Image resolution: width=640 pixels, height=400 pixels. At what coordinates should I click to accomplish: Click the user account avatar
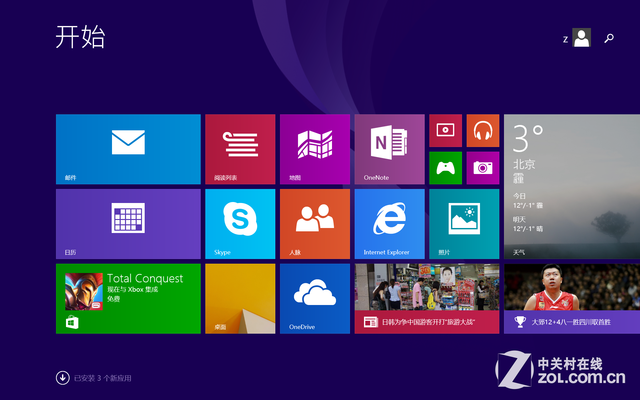[x=581, y=38]
